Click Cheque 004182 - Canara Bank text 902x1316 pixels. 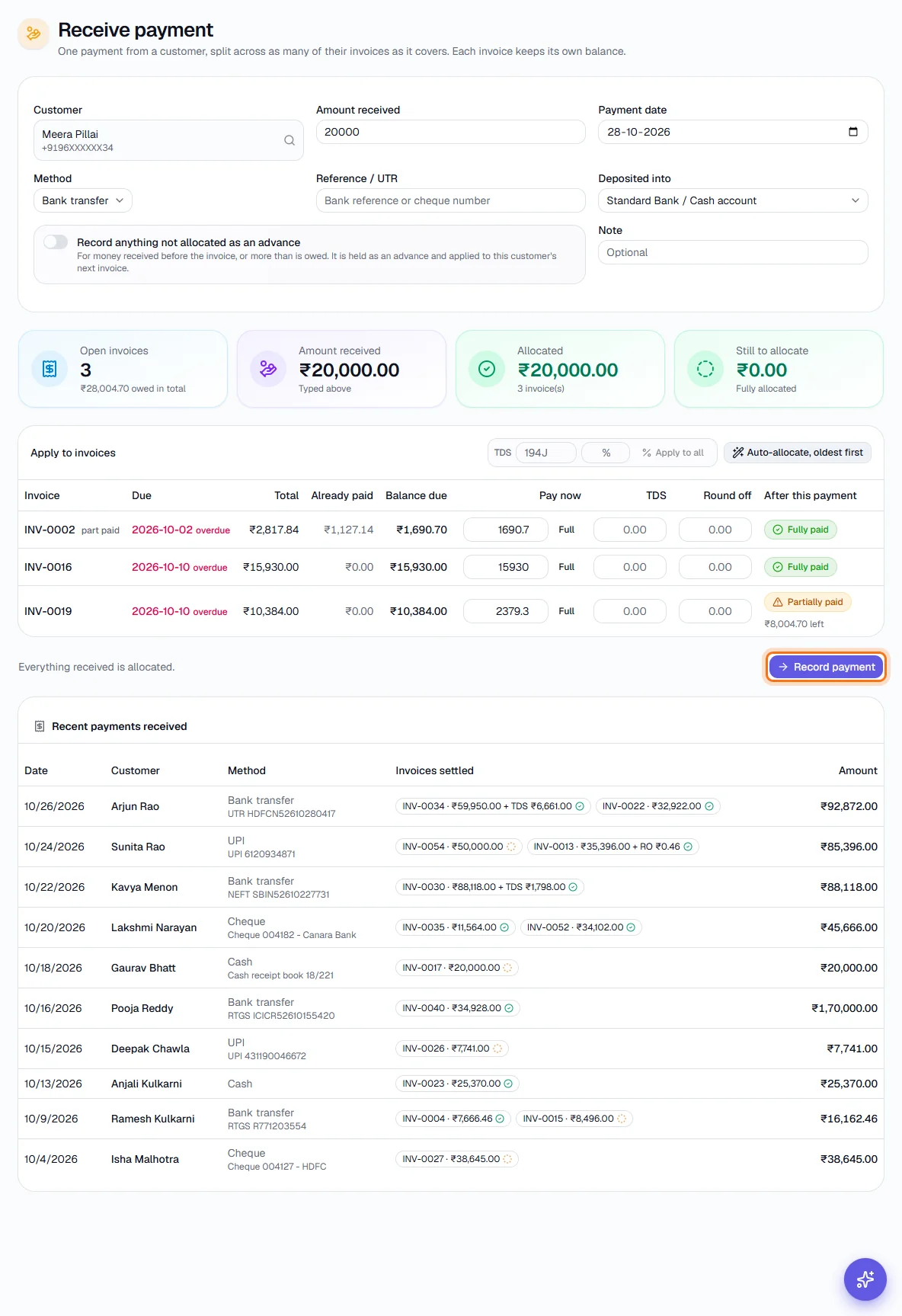coord(292,935)
